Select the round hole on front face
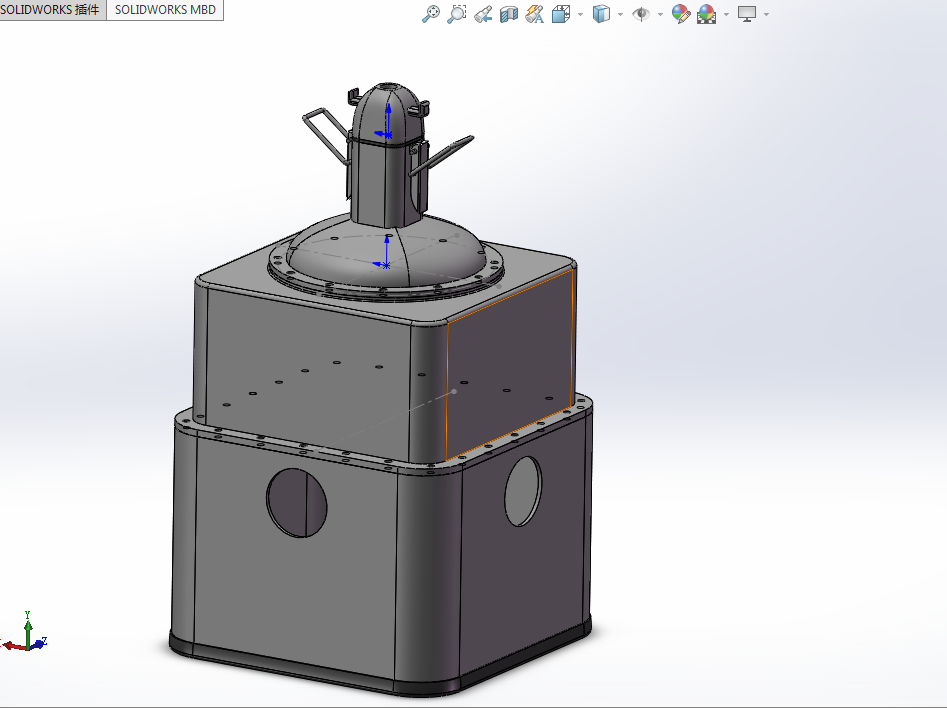 click(x=297, y=503)
